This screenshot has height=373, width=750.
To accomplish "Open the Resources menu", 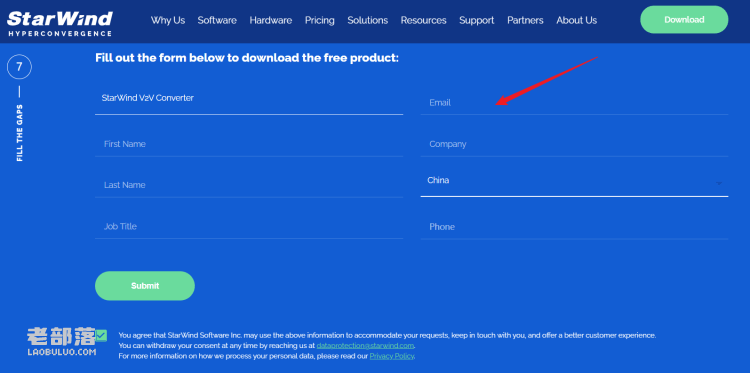I will click(x=424, y=20).
